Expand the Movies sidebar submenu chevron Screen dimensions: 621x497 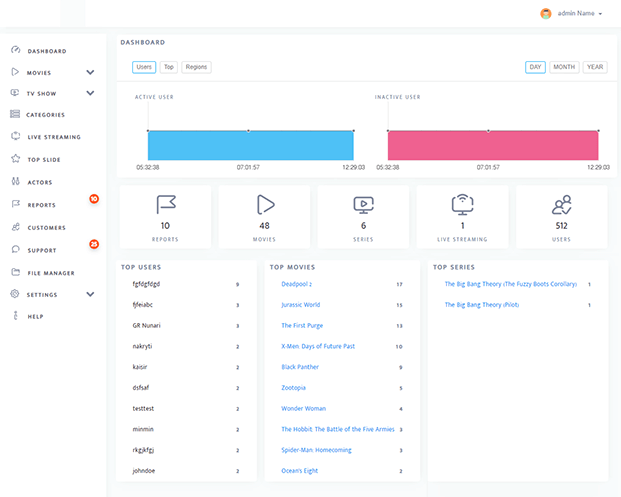(90, 73)
